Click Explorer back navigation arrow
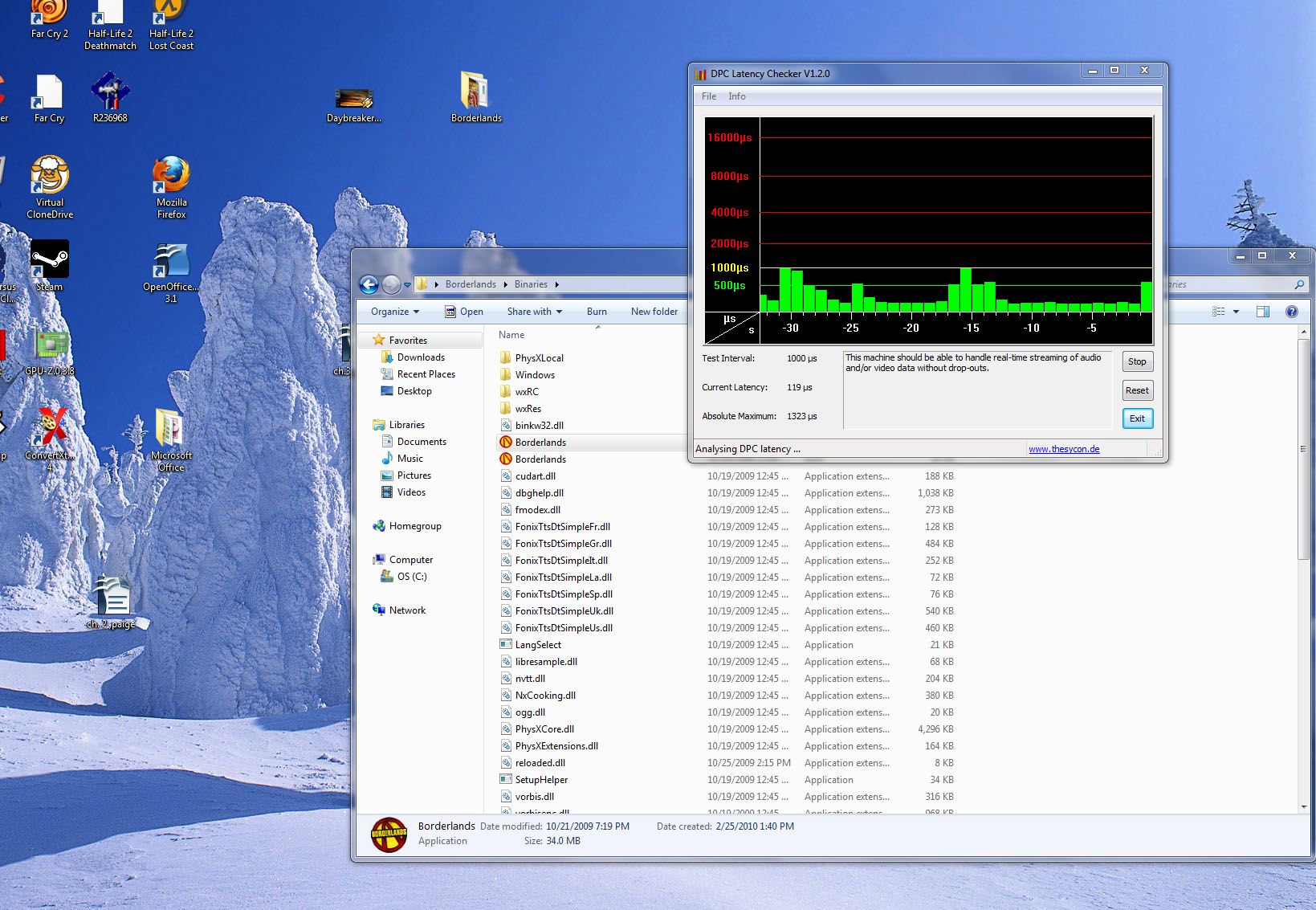This screenshot has height=910, width=1316. (x=369, y=284)
